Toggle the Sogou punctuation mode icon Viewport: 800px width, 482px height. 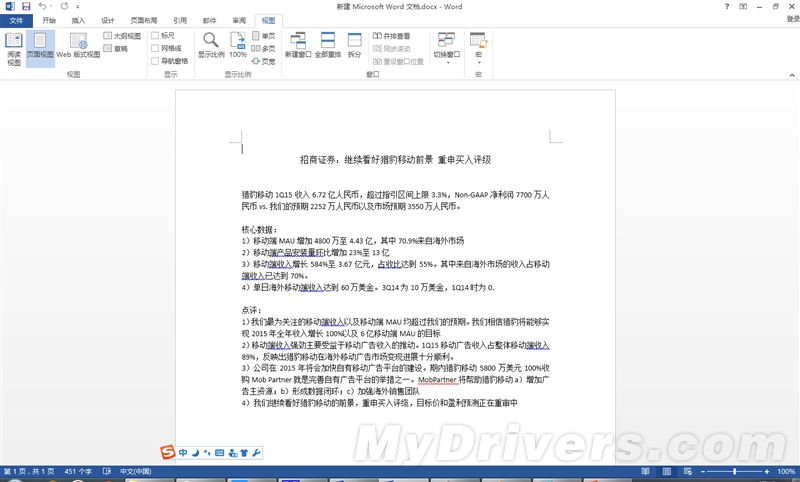[x=207, y=452]
